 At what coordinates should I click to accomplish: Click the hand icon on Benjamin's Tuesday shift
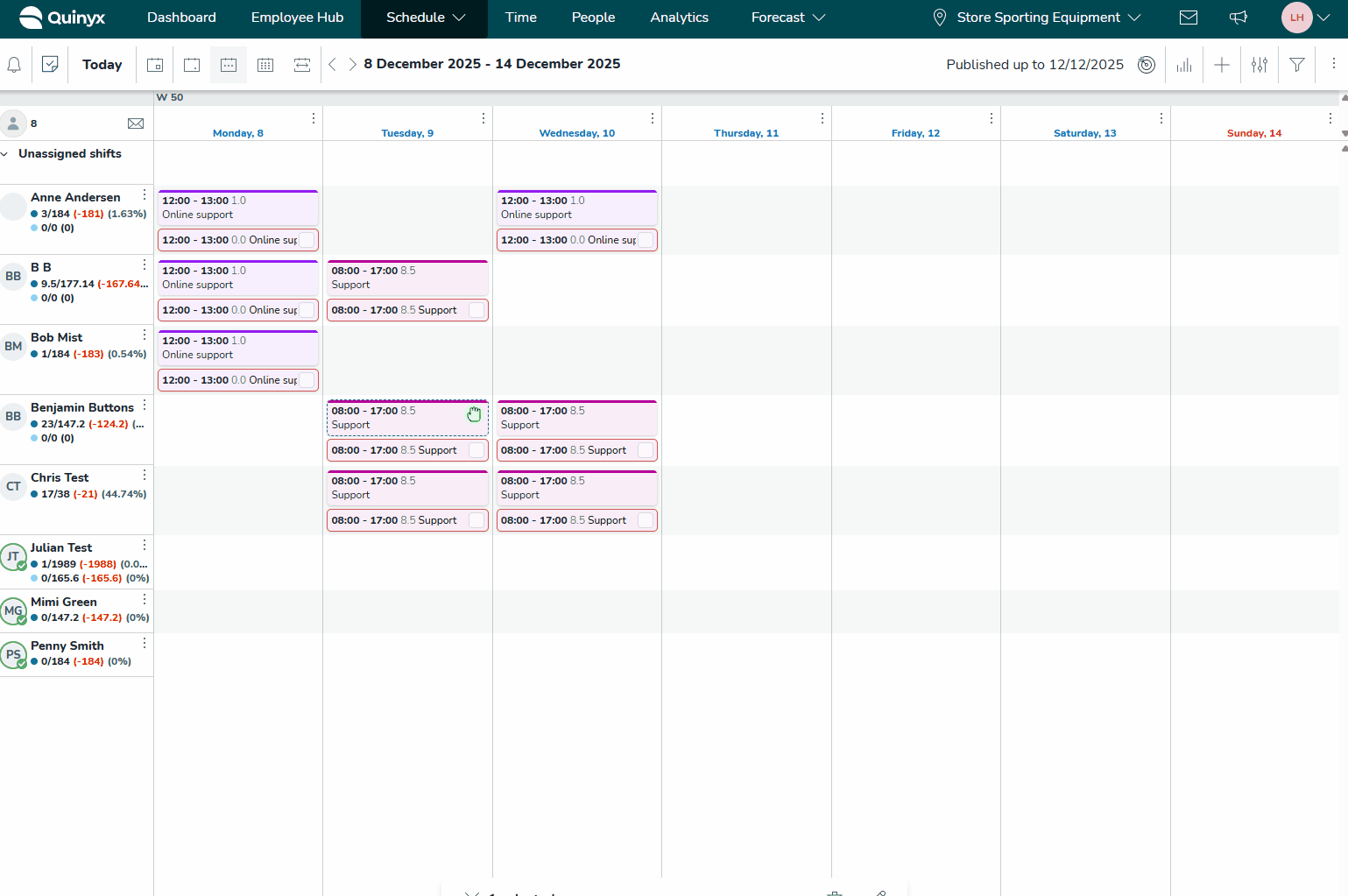click(474, 414)
